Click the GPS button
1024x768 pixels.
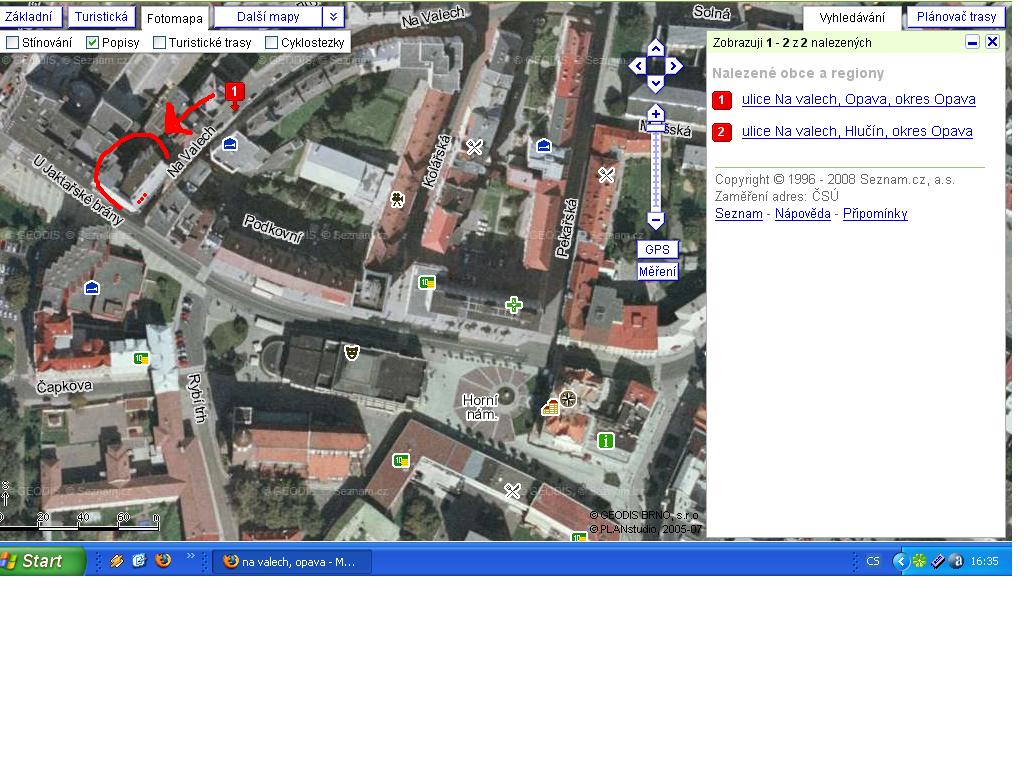point(657,249)
